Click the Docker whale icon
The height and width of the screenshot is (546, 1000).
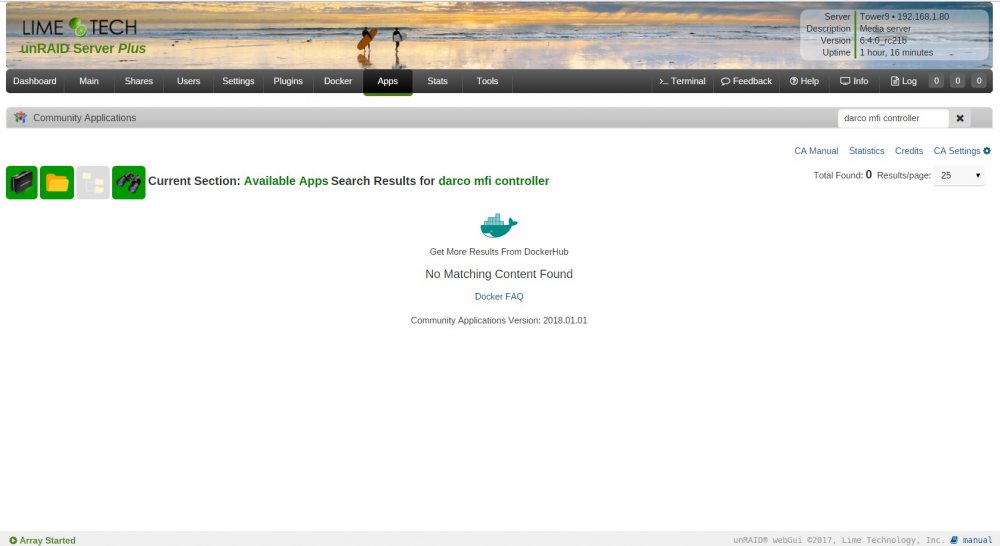(499, 226)
